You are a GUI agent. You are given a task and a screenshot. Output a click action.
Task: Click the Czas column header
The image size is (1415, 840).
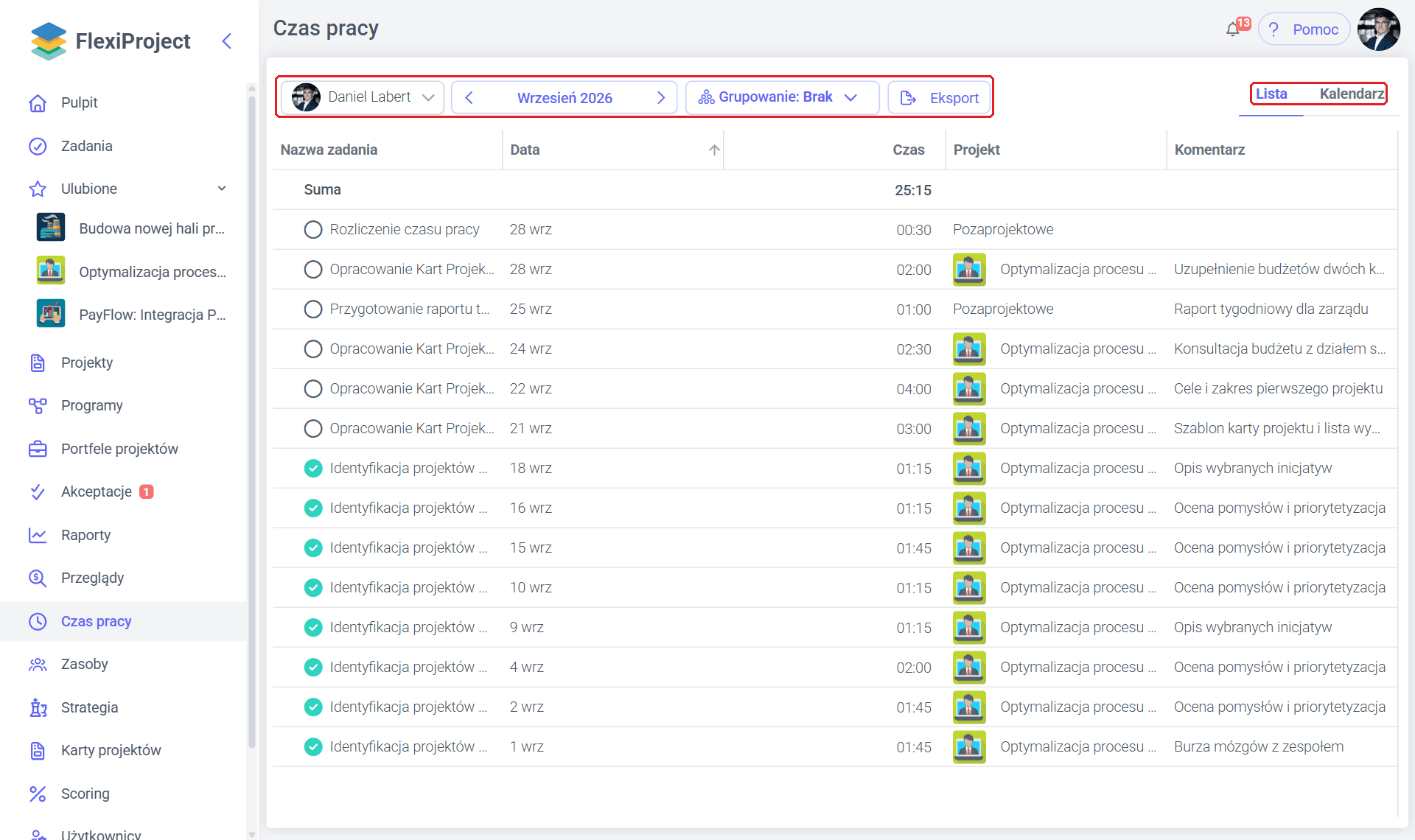pyautogui.click(x=908, y=150)
